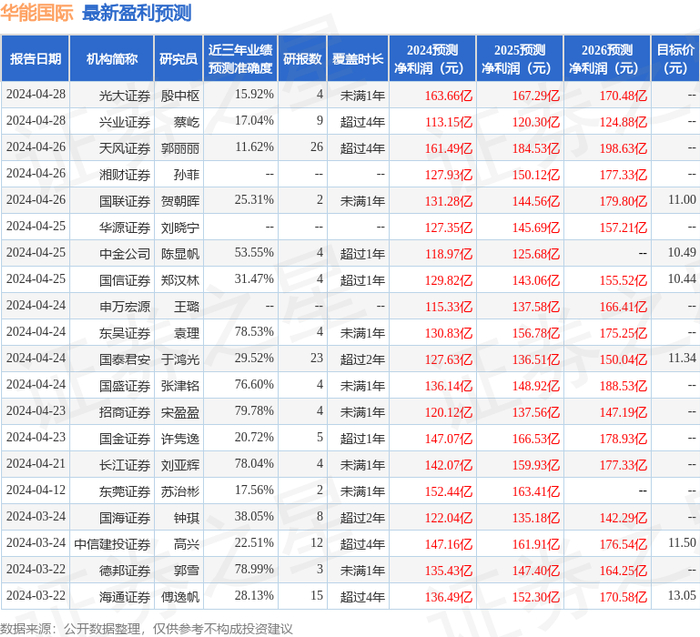The width and height of the screenshot is (700, 637).
Task: Click the 163.66亿 2024 forecast value
Action: click(448, 96)
